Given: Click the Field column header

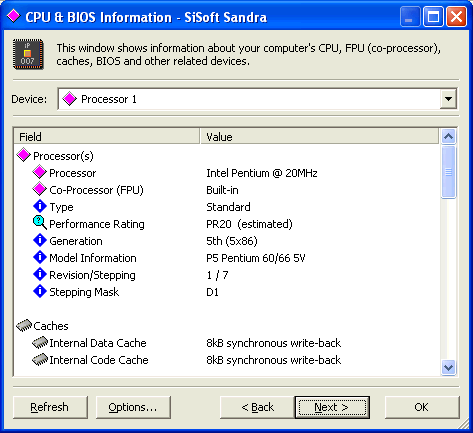Looking at the screenshot, I should [107, 137].
